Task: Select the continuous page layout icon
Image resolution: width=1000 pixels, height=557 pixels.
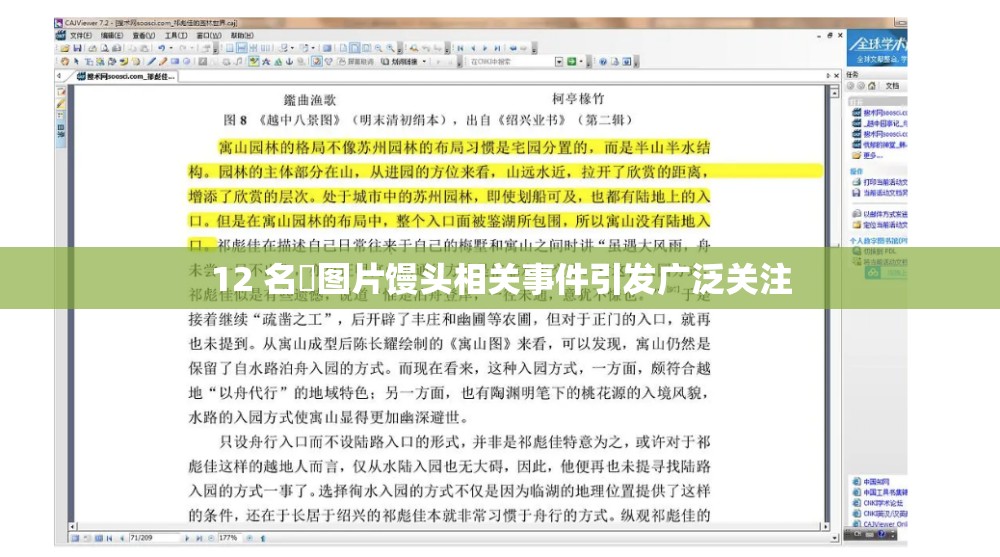Action: click(242, 48)
